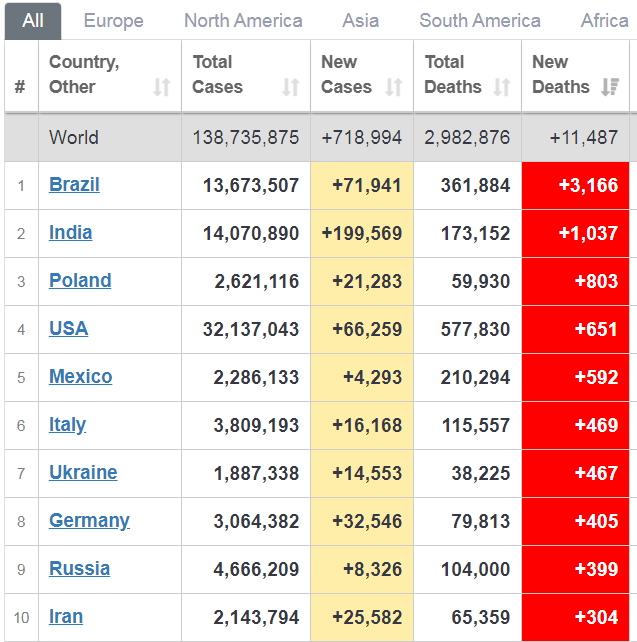Open the Europe tab
The image size is (637, 642).
pyautogui.click(x=113, y=21)
